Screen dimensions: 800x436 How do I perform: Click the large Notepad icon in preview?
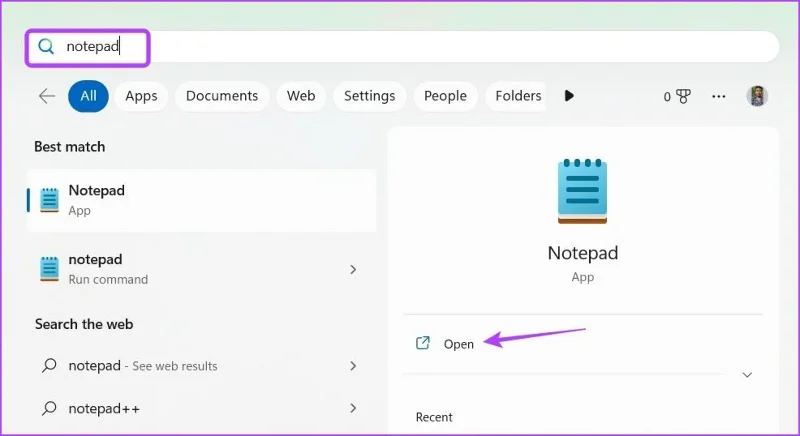tap(582, 191)
